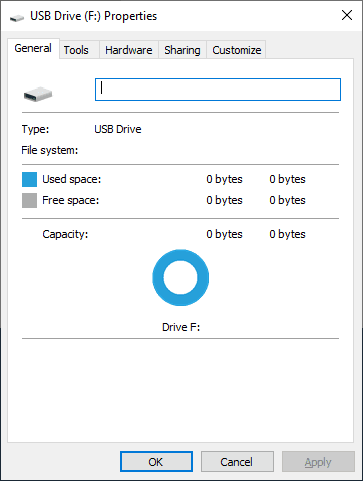
Task: Click the Cancel button
Action: point(237,462)
